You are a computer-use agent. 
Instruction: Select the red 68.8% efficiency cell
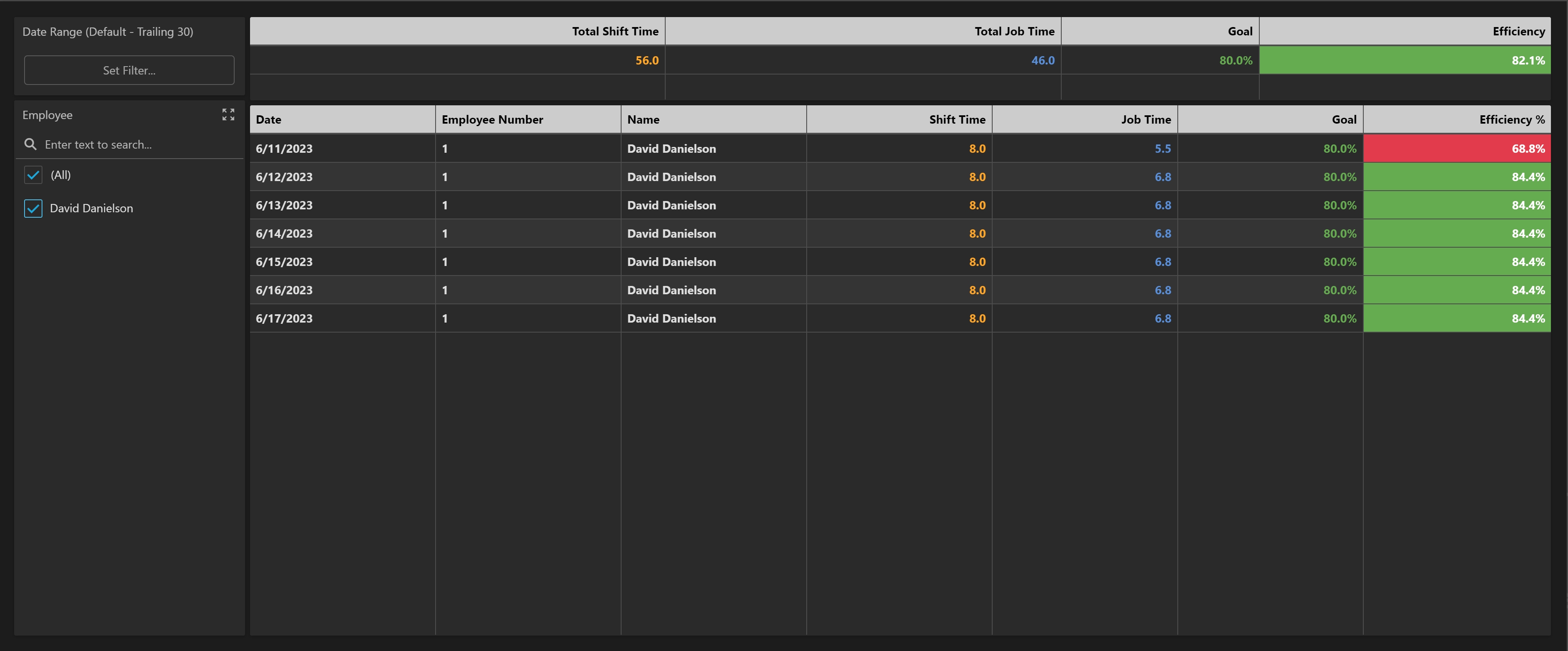pyautogui.click(x=1456, y=149)
